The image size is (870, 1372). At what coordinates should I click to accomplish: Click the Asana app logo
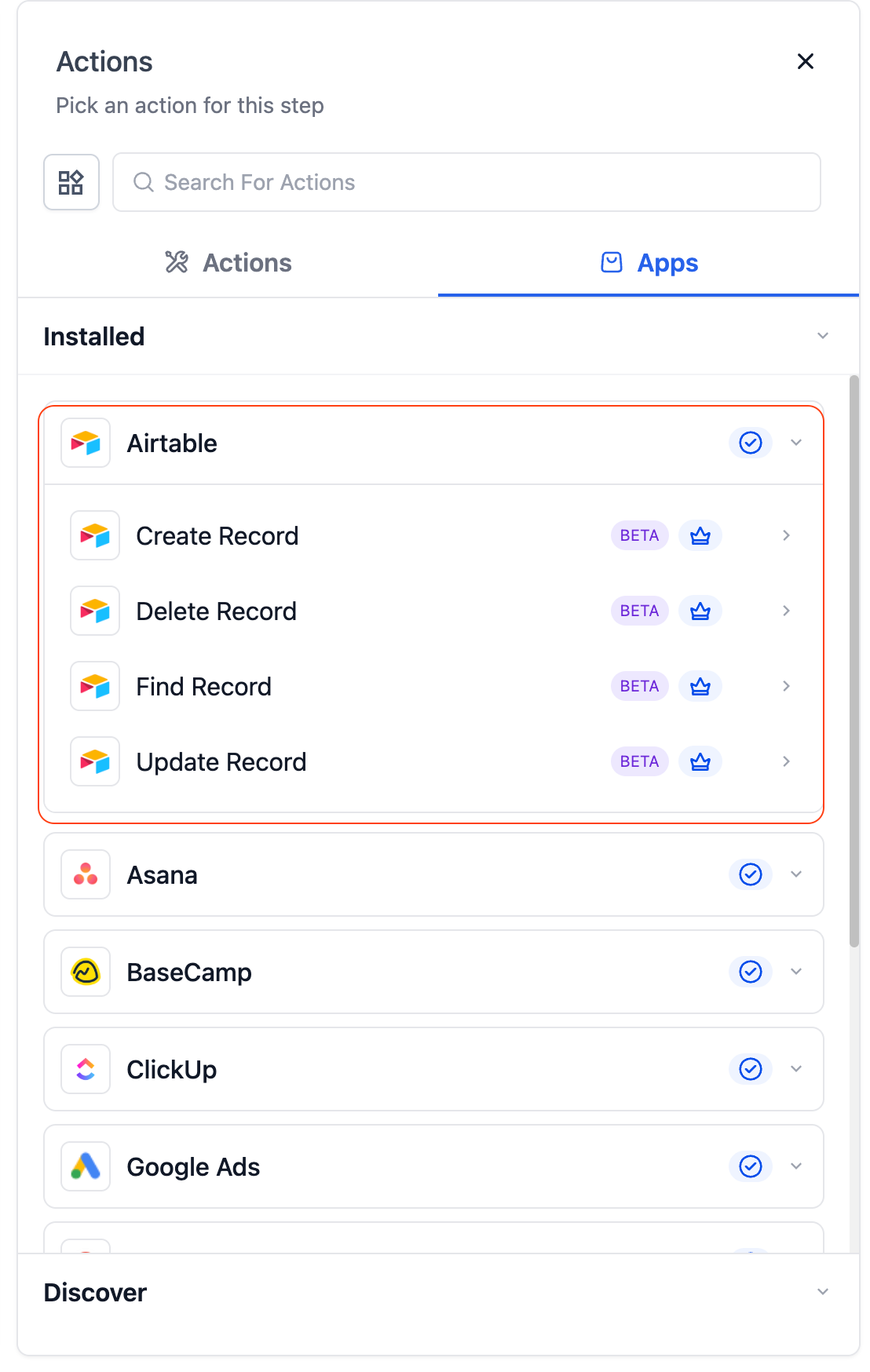pyautogui.click(x=86, y=874)
